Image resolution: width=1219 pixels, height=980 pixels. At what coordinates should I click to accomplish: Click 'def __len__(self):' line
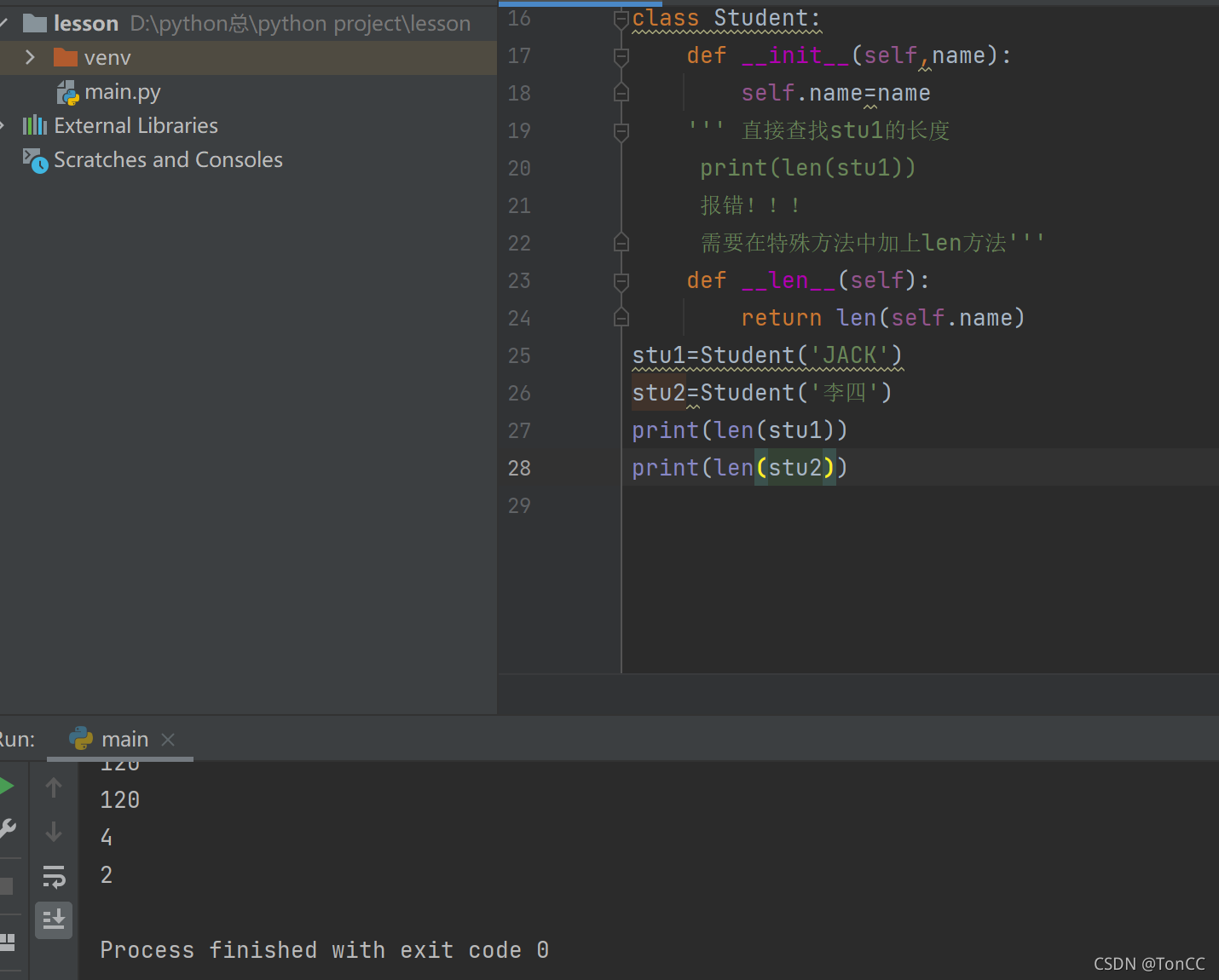(808, 280)
